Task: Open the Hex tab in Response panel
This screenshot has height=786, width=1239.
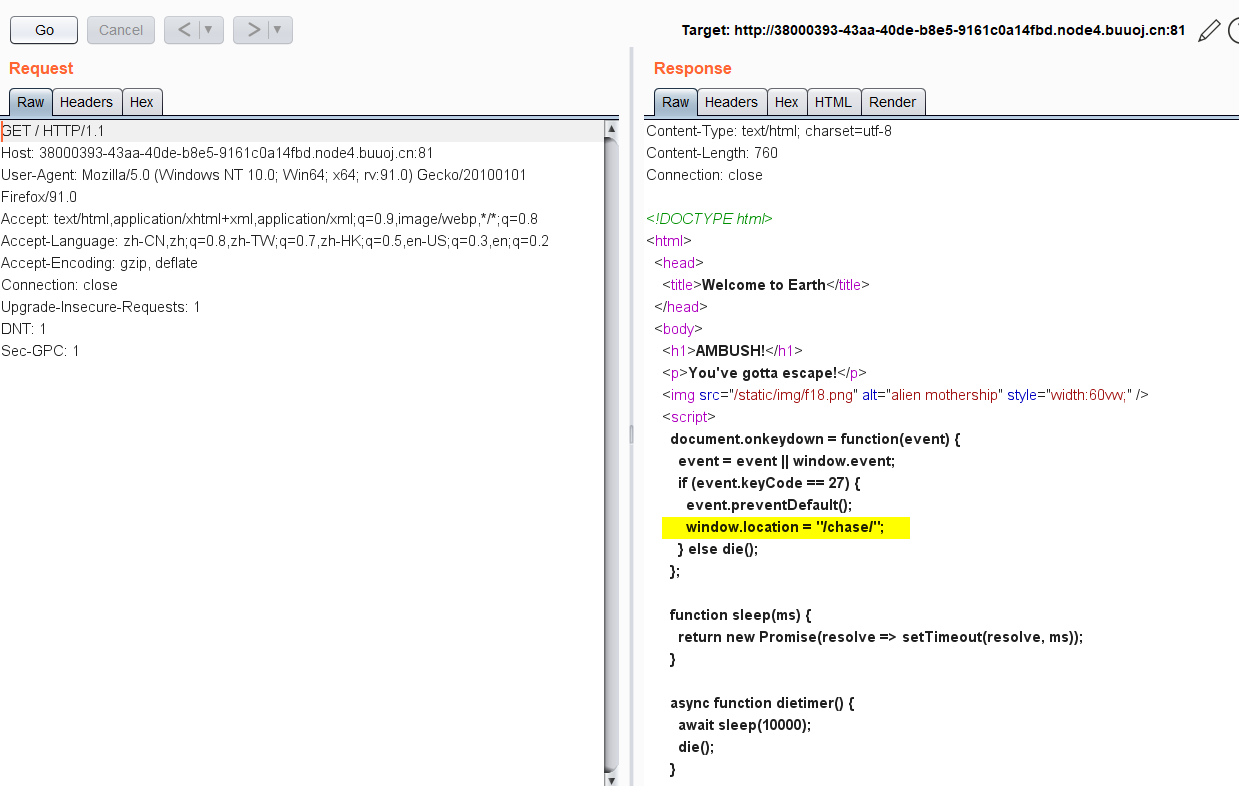Action: [x=787, y=102]
